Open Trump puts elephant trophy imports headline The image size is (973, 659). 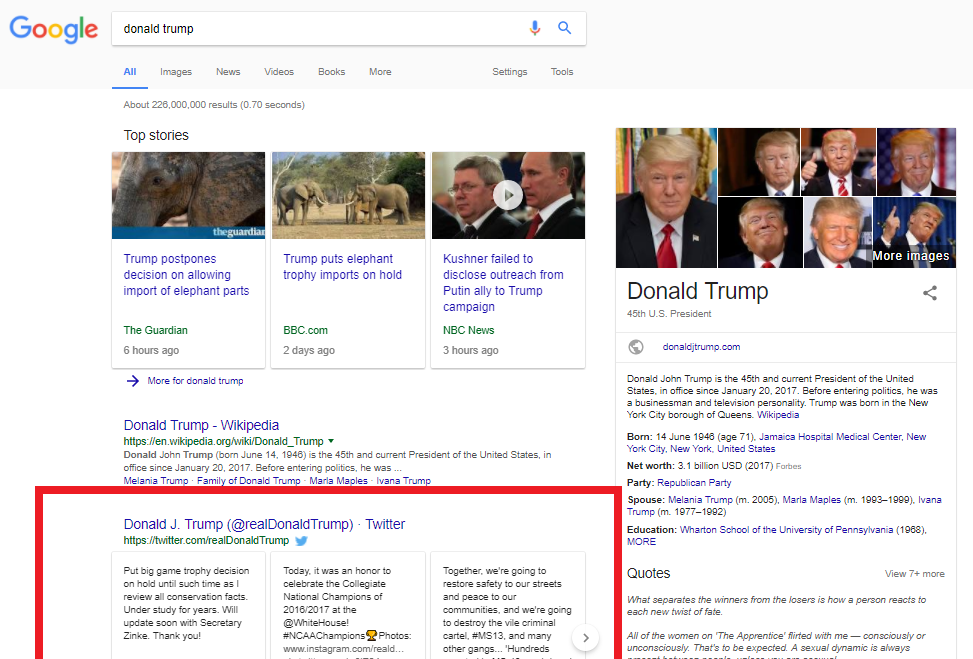(x=343, y=267)
